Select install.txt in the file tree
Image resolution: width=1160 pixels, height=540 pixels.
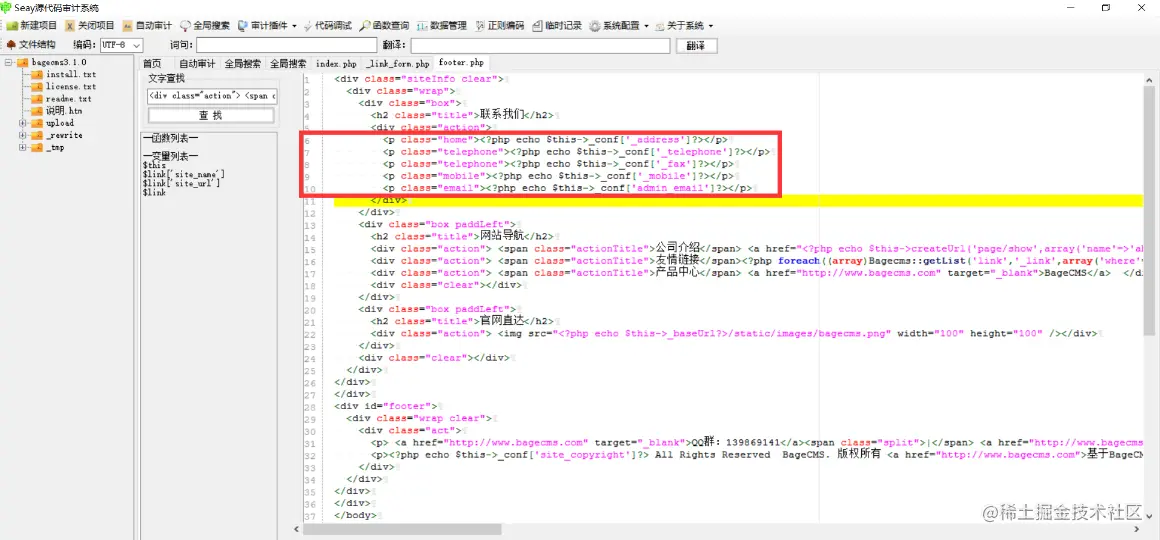pyautogui.click(x=71, y=75)
